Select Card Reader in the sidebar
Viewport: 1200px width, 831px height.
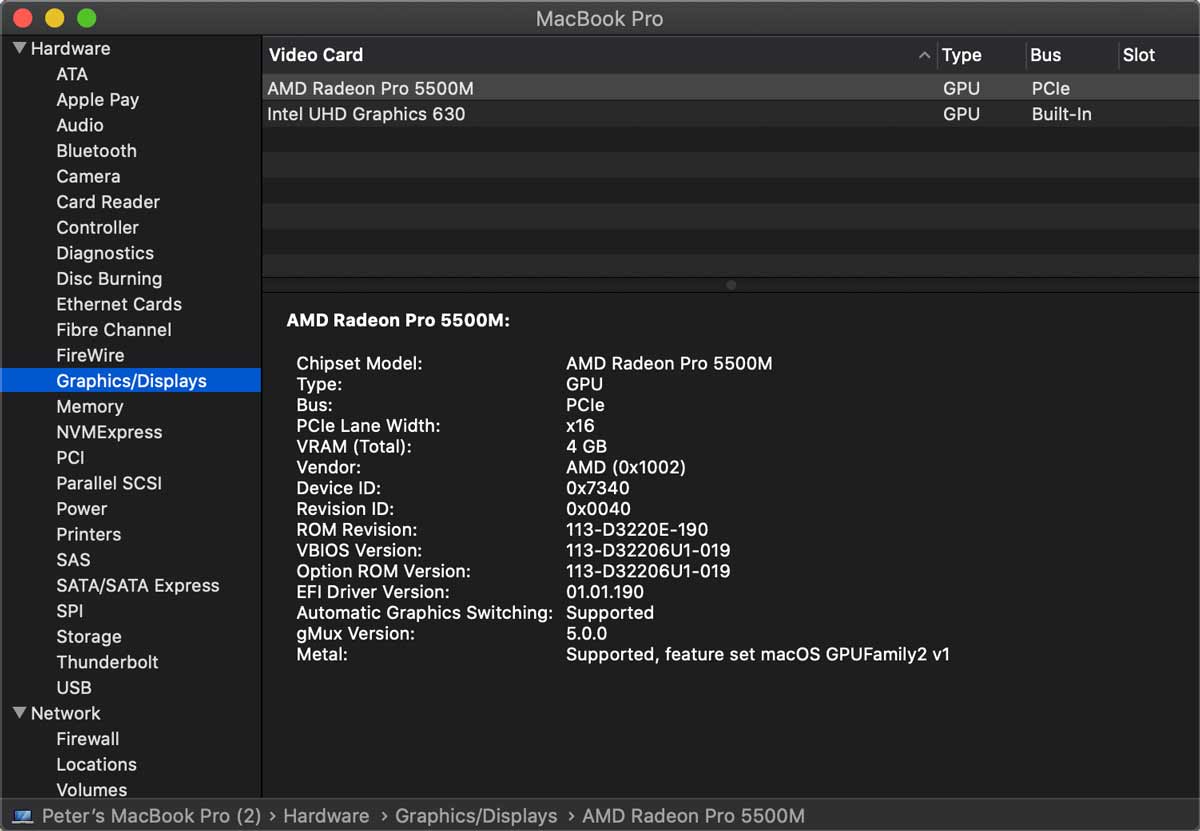coord(108,202)
